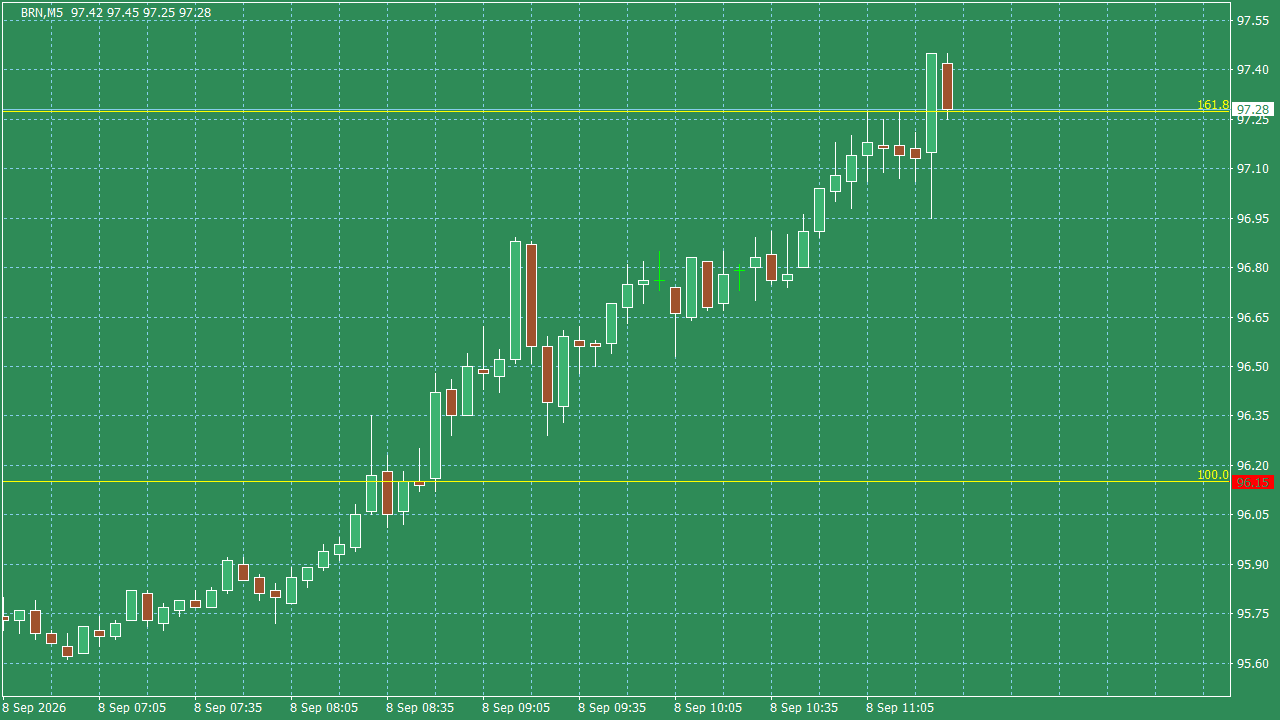Screen dimensions: 1280x720
Task: Click the 95.90 price axis label
Action: [x=1253, y=565]
